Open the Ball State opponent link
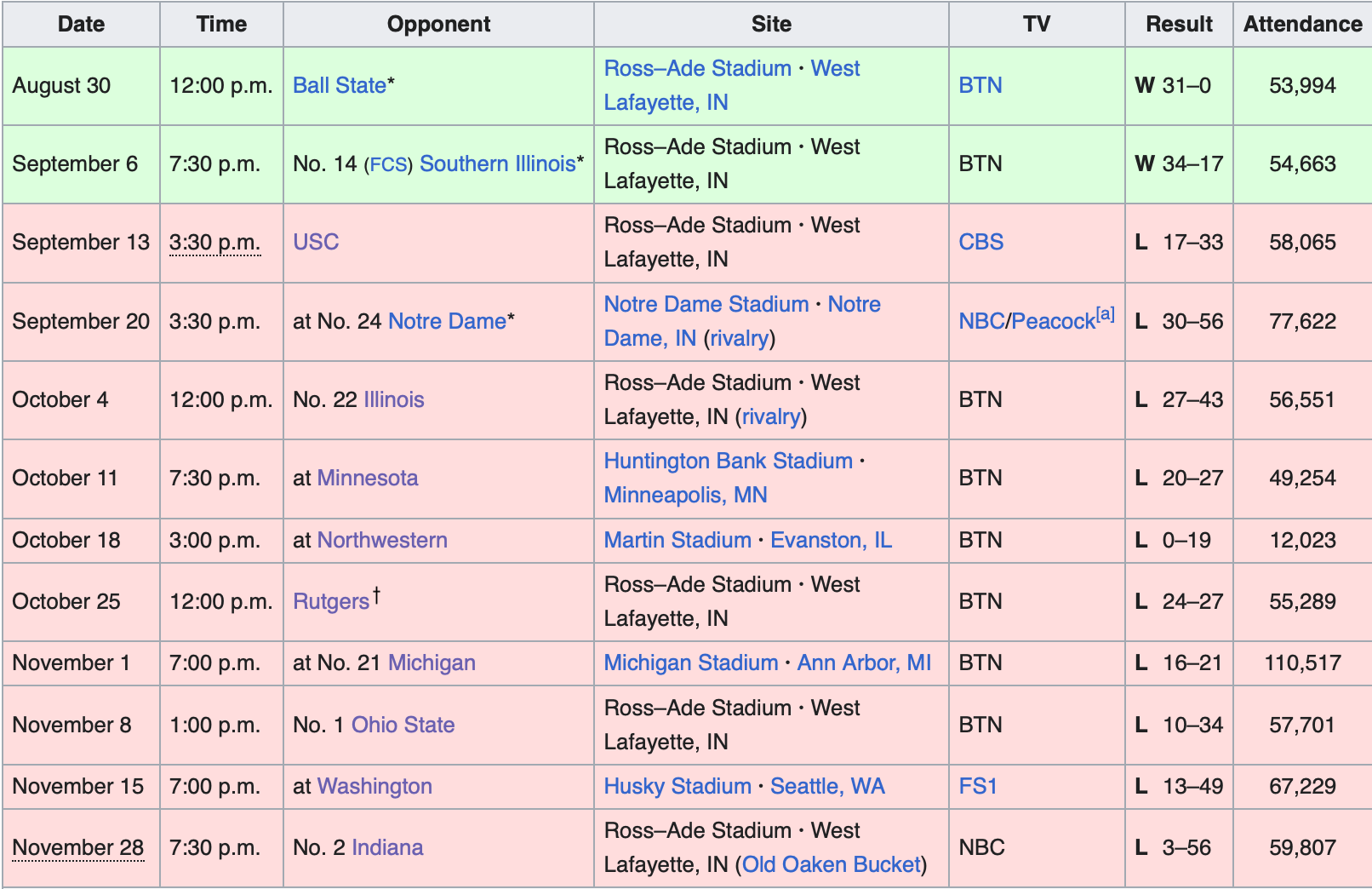This screenshot has height=889, width=1372. pyautogui.click(x=340, y=85)
